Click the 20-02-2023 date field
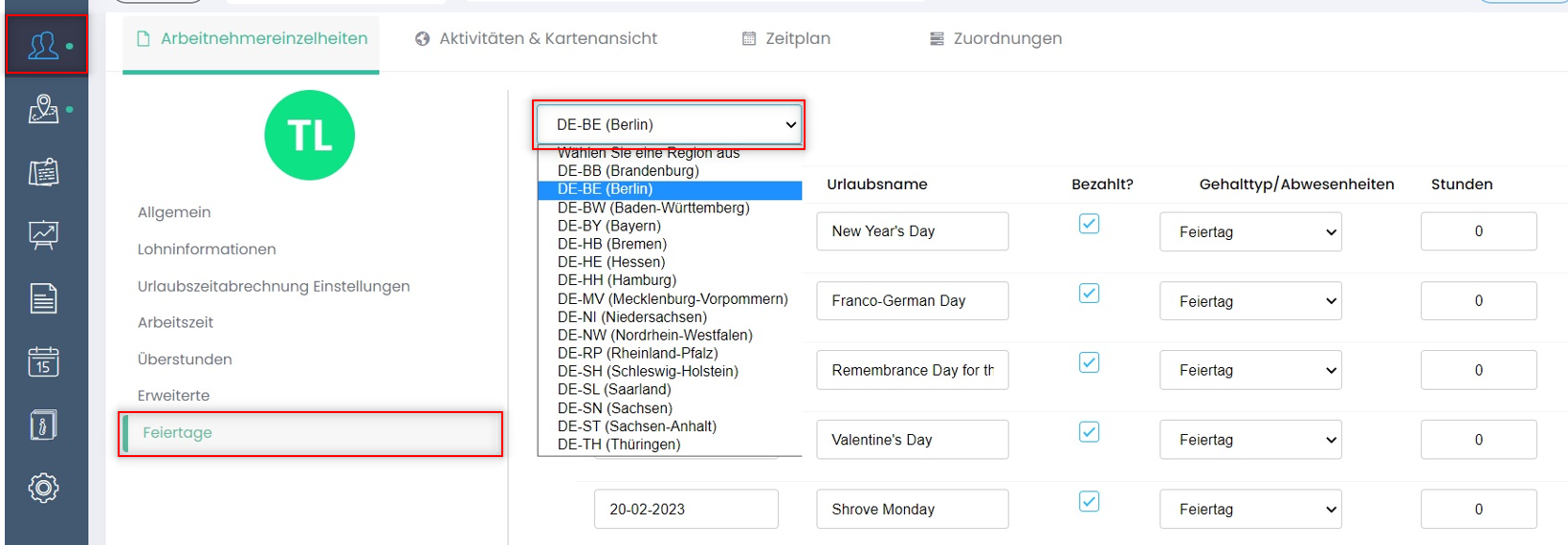Screen dimensions: 1568x545 (686, 509)
